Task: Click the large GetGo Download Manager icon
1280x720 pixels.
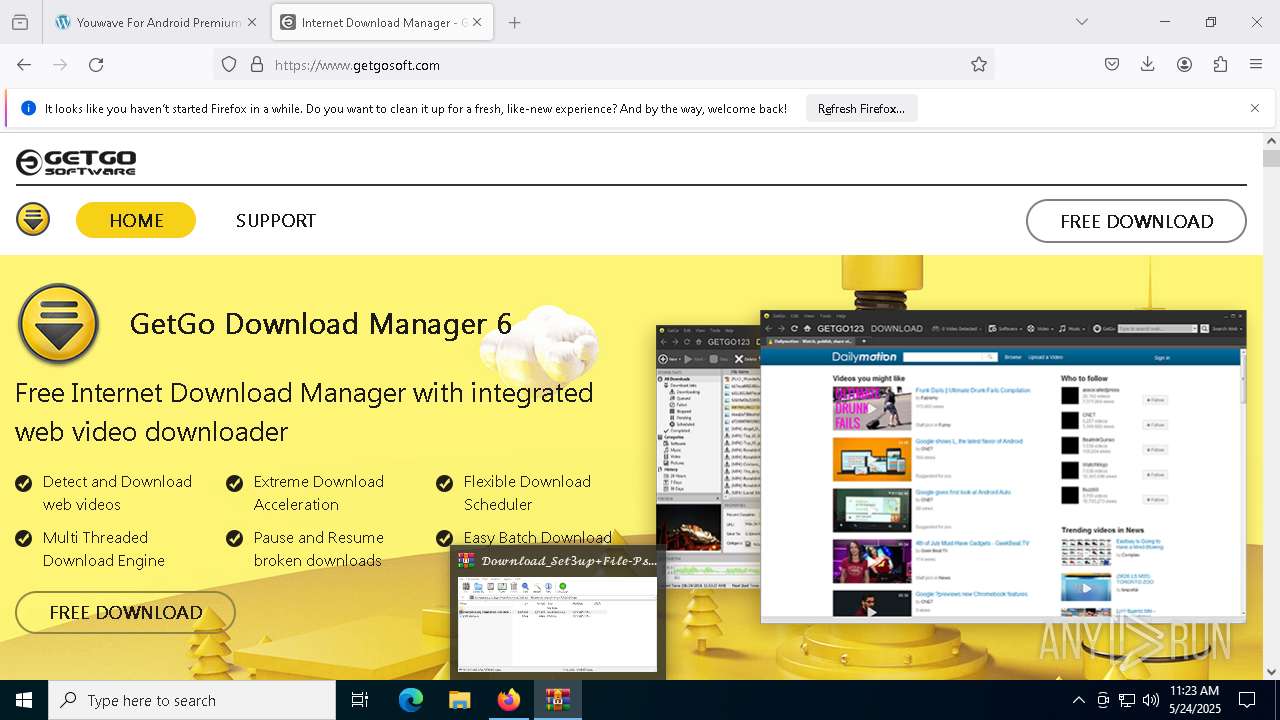Action: (x=58, y=324)
